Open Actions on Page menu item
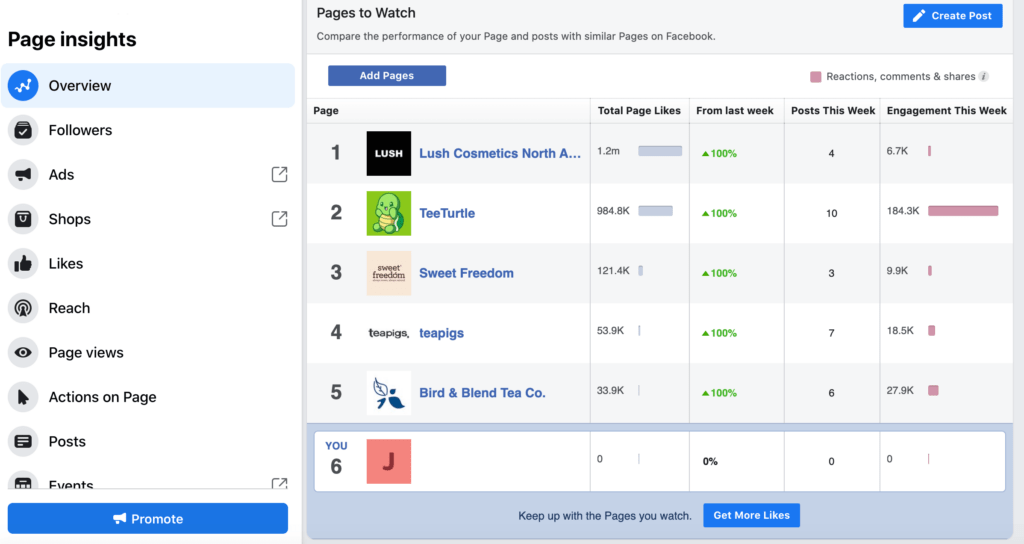Screen dimensions: 1024x544 (148, 397)
